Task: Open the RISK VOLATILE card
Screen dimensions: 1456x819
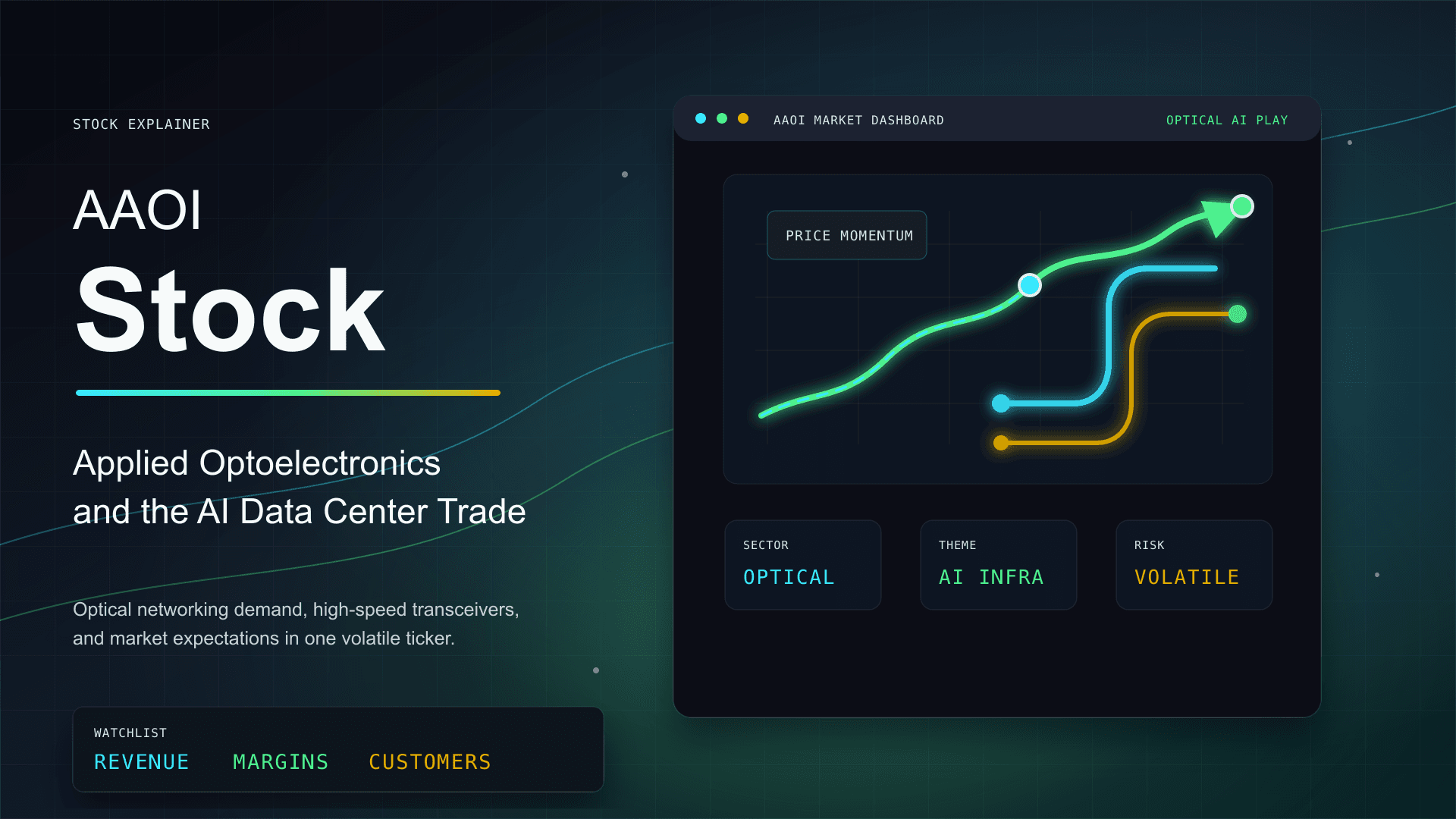Action: pyautogui.click(x=1194, y=565)
